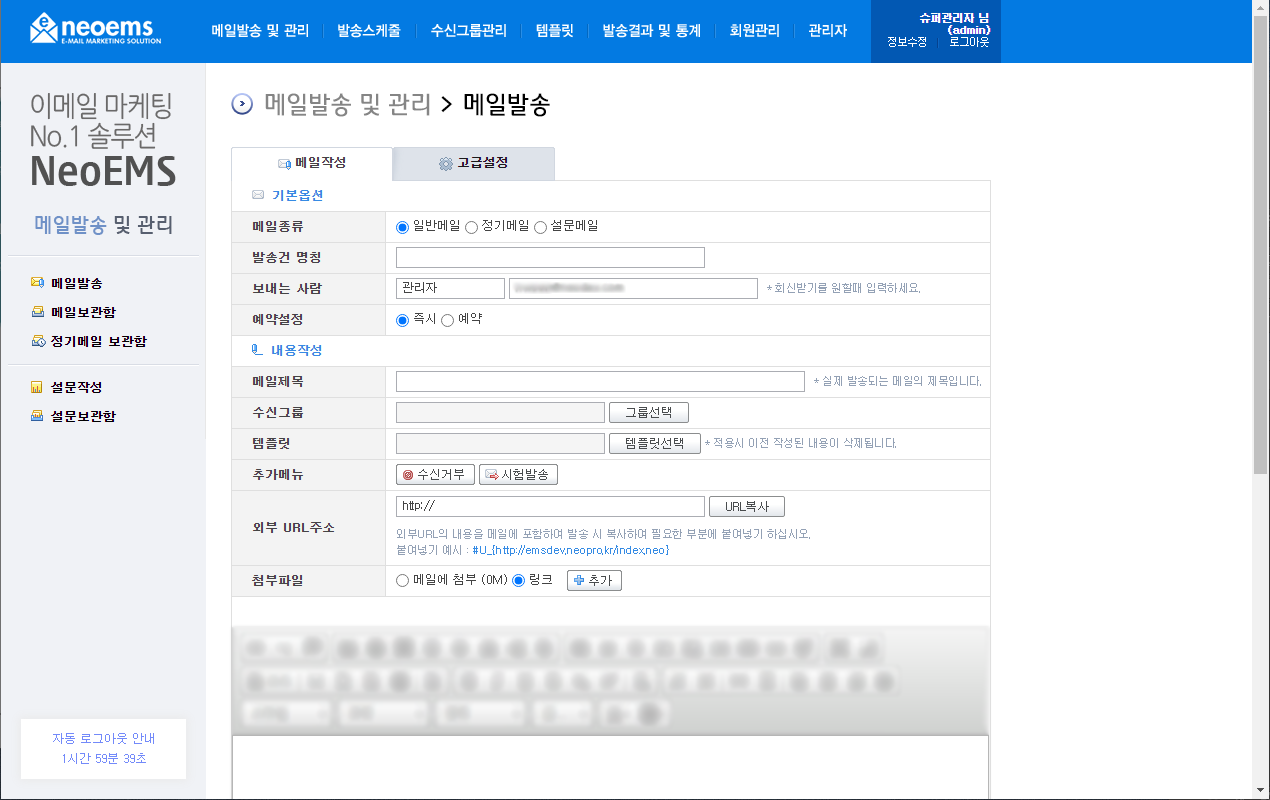Select the 메일에 첨부 radio option
Screen dimensions: 1270x800
(x=403, y=581)
